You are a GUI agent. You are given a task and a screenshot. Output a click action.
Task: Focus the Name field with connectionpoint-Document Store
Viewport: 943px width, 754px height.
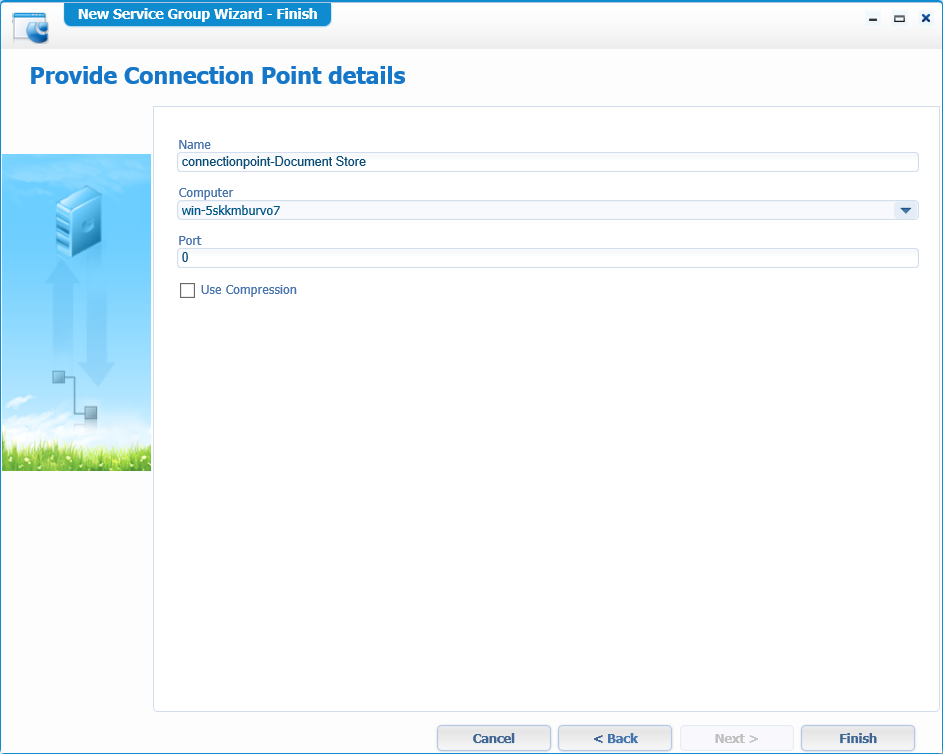(x=547, y=162)
